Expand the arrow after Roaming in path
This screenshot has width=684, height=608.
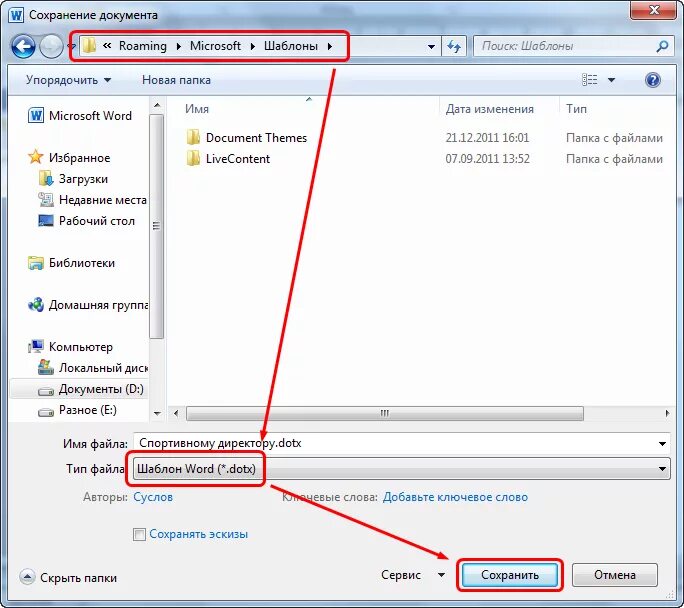[178, 46]
